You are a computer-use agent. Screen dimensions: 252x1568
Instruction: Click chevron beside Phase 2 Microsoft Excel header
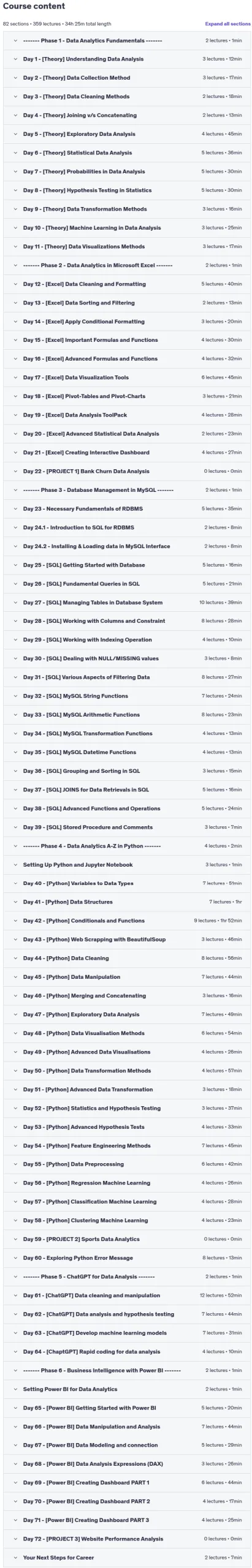[x=15, y=265]
